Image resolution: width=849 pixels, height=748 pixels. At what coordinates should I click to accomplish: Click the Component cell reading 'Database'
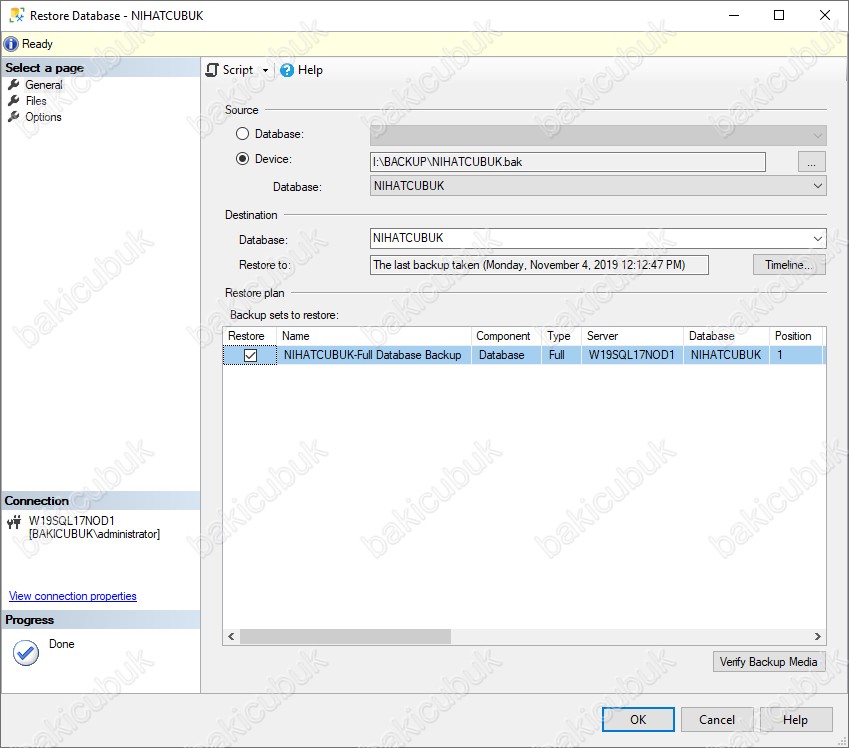tap(506, 355)
